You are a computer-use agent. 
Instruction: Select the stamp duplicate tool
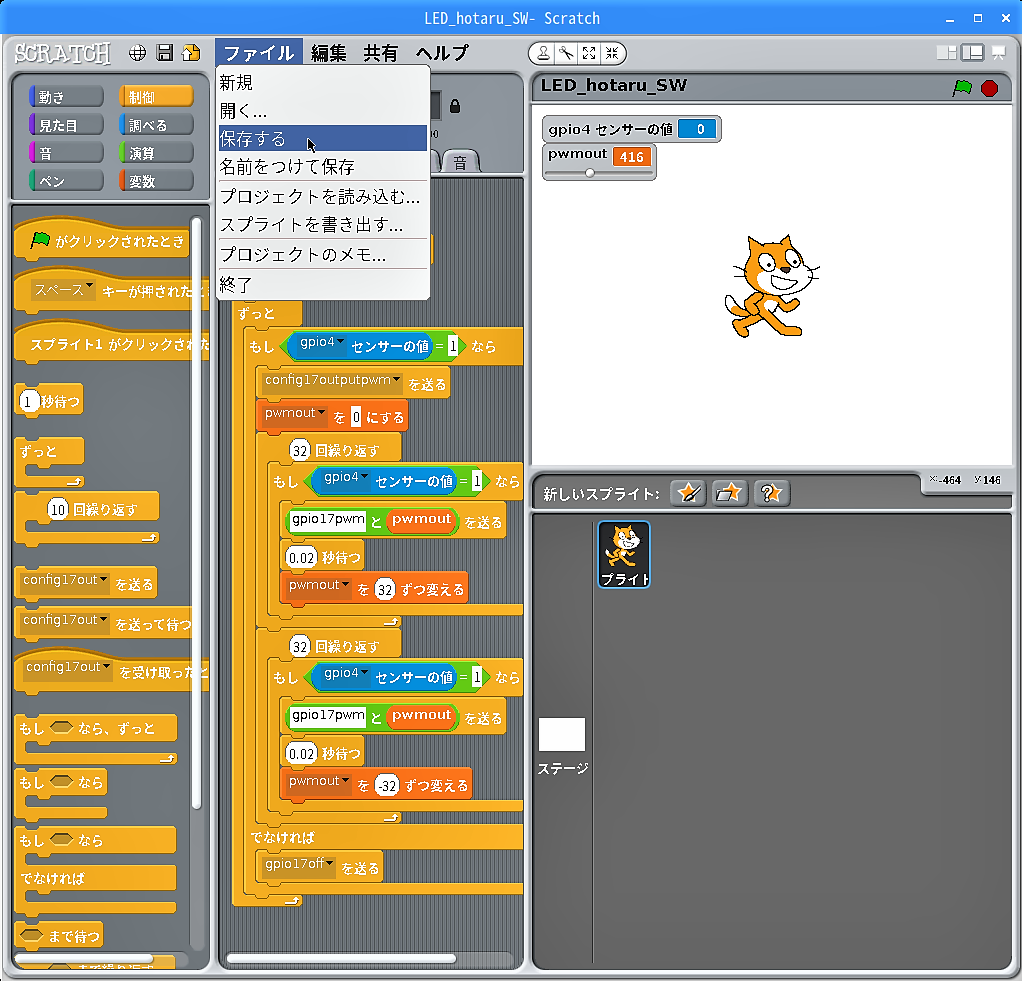point(543,53)
